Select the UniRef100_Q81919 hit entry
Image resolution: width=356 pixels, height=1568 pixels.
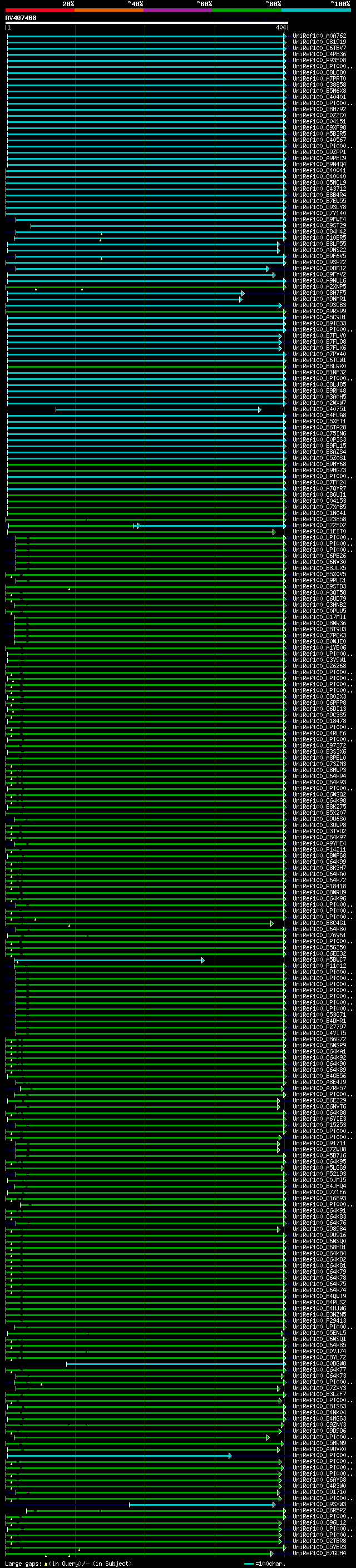pos(319,42)
